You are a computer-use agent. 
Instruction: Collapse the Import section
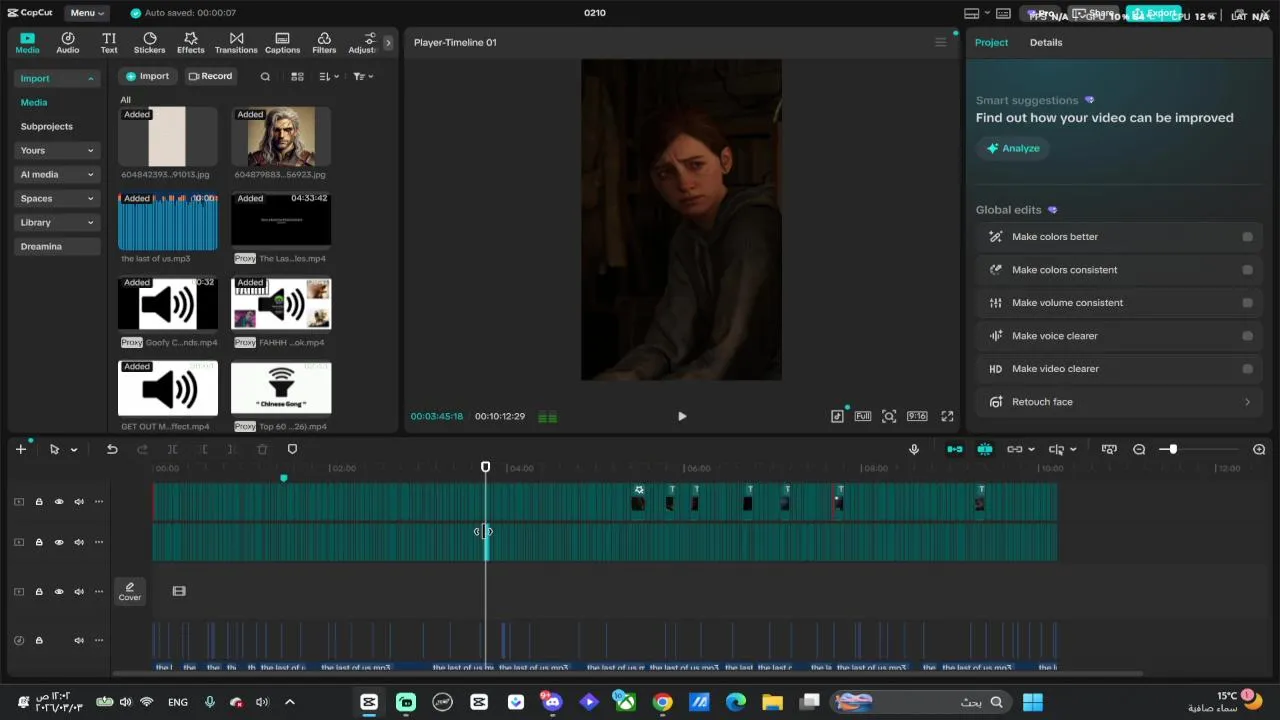click(x=57, y=78)
